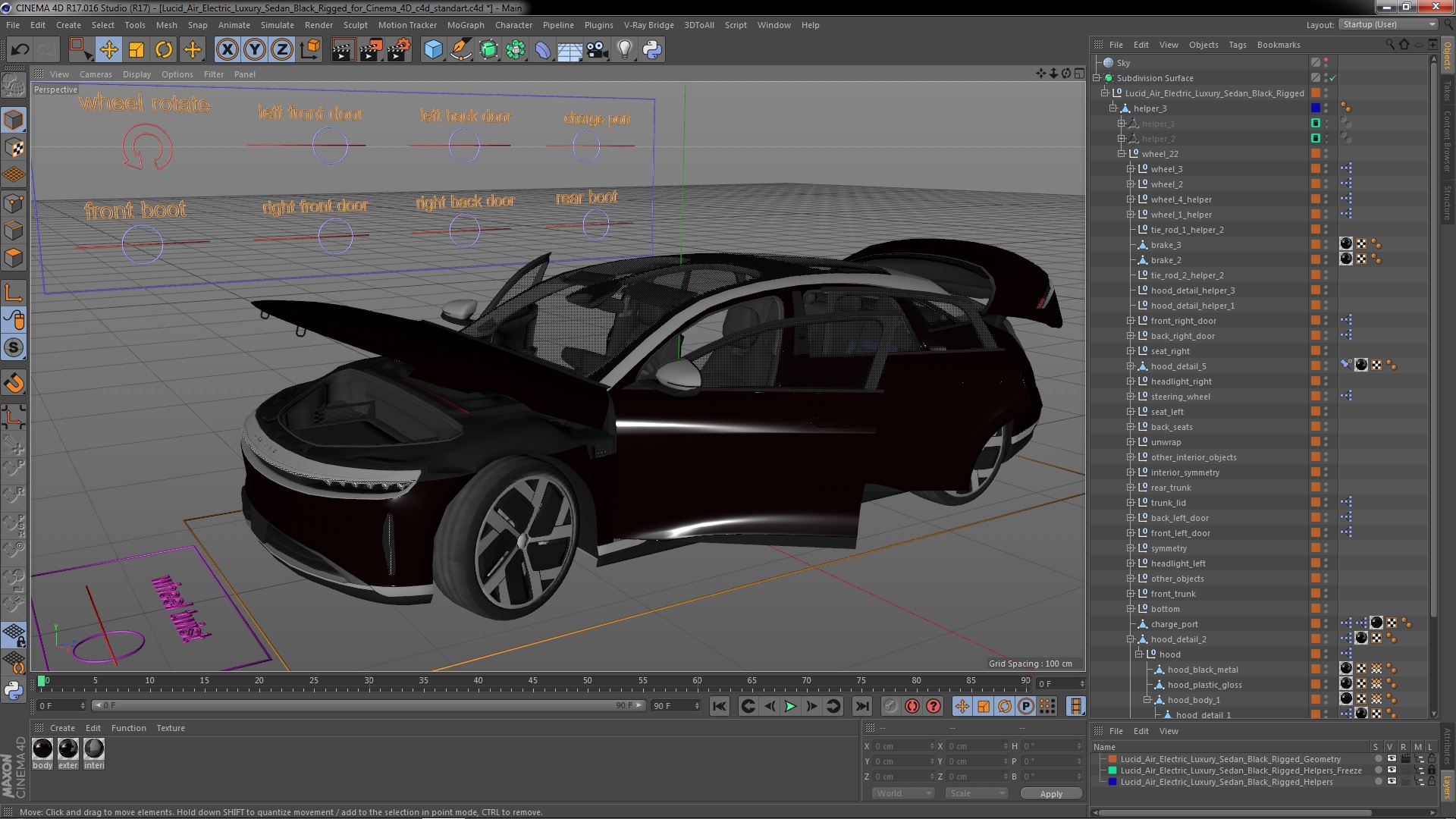Viewport: 1456px width, 819px height.
Task: Click the Play Forward button
Action: (790, 706)
